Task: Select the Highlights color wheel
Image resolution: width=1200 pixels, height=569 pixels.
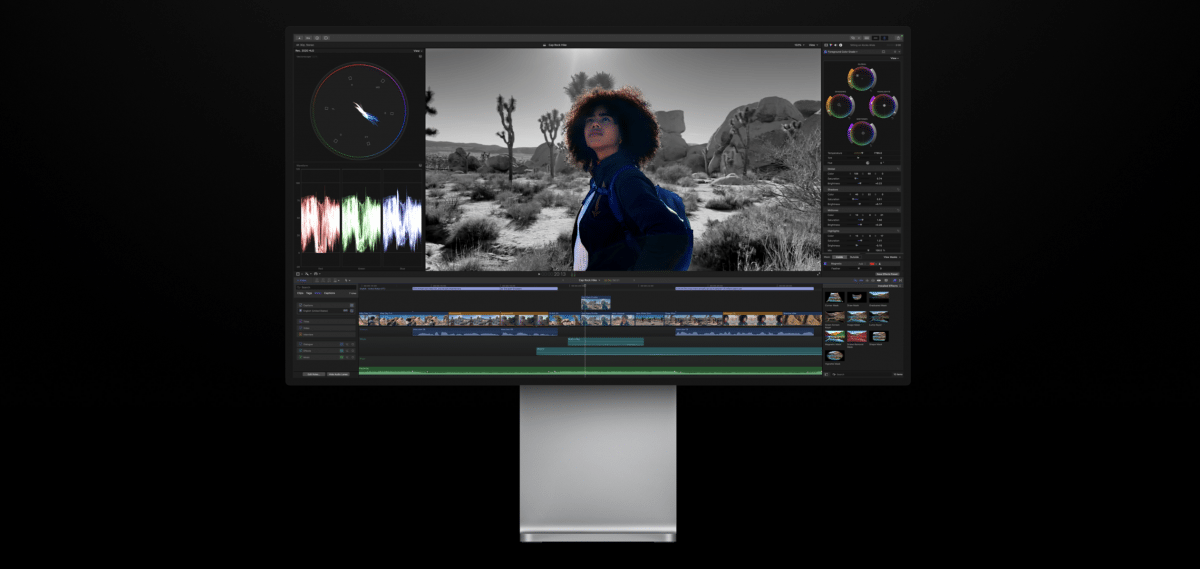Action: click(x=883, y=105)
